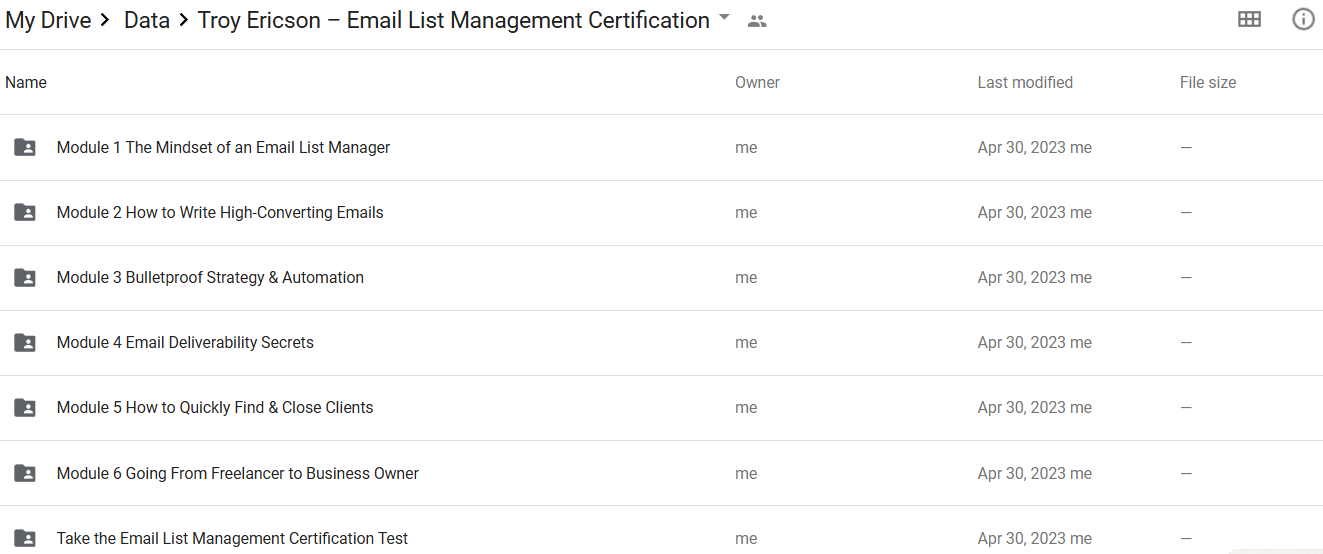Image resolution: width=1323 pixels, height=554 pixels.
Task: Sort files by Name column
Action: 26,83
